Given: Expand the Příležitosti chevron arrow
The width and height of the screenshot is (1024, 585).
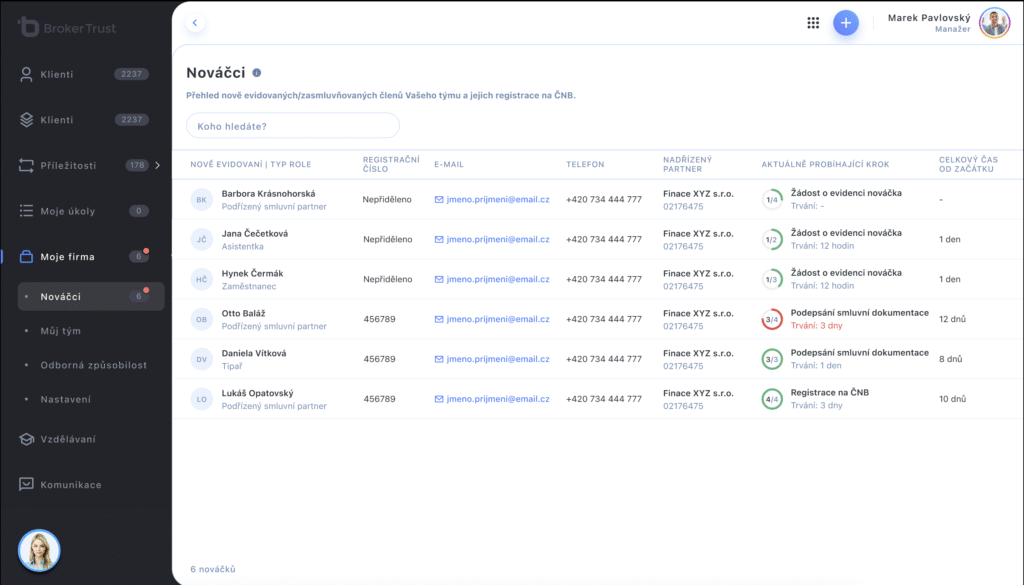Looking at the screenshot, I should (157, 165).
